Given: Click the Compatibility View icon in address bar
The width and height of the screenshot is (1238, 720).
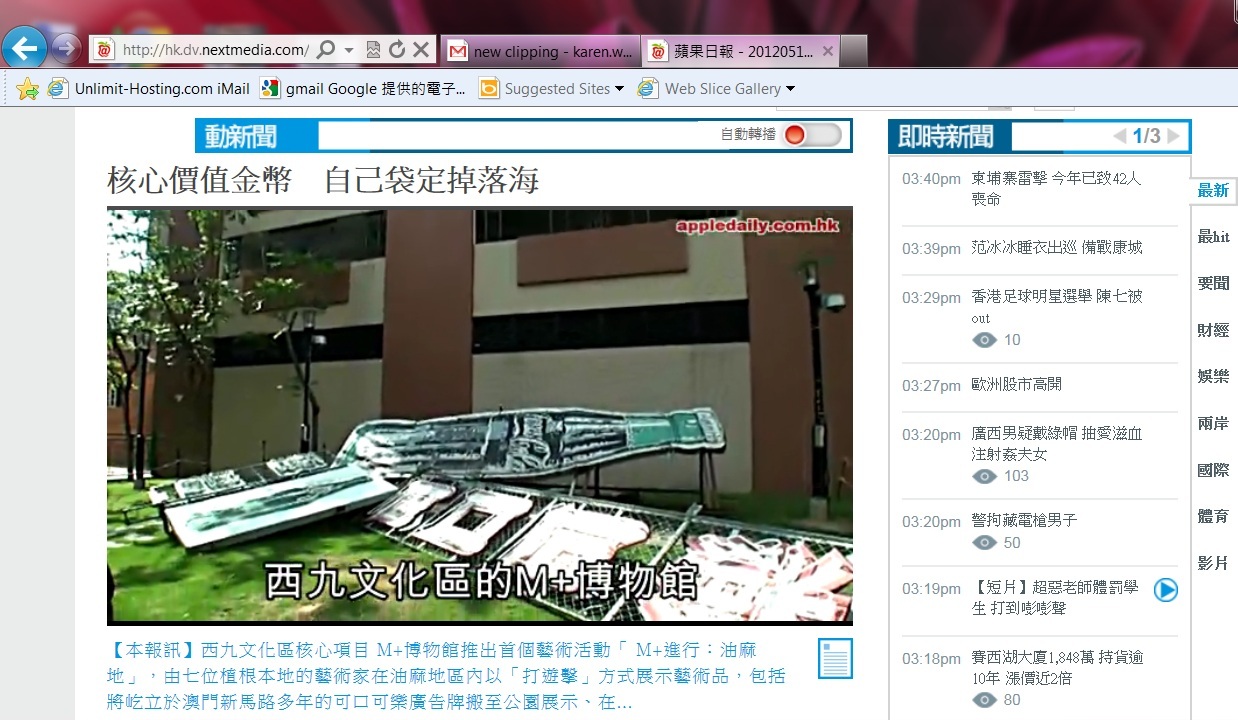Looking at the screenshot, I should click(373, 50).
